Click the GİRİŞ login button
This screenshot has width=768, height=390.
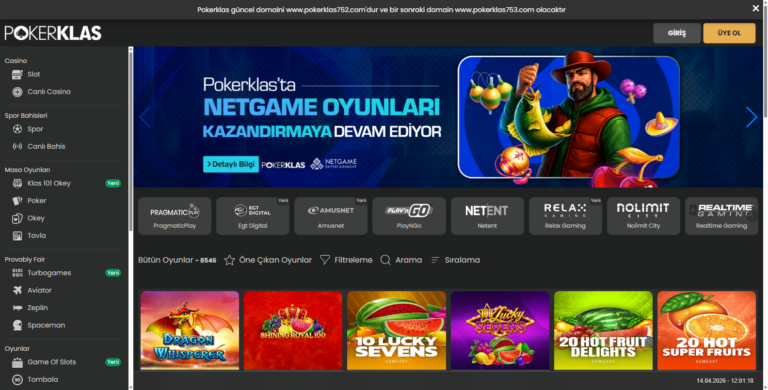click(x=677, y=33)
